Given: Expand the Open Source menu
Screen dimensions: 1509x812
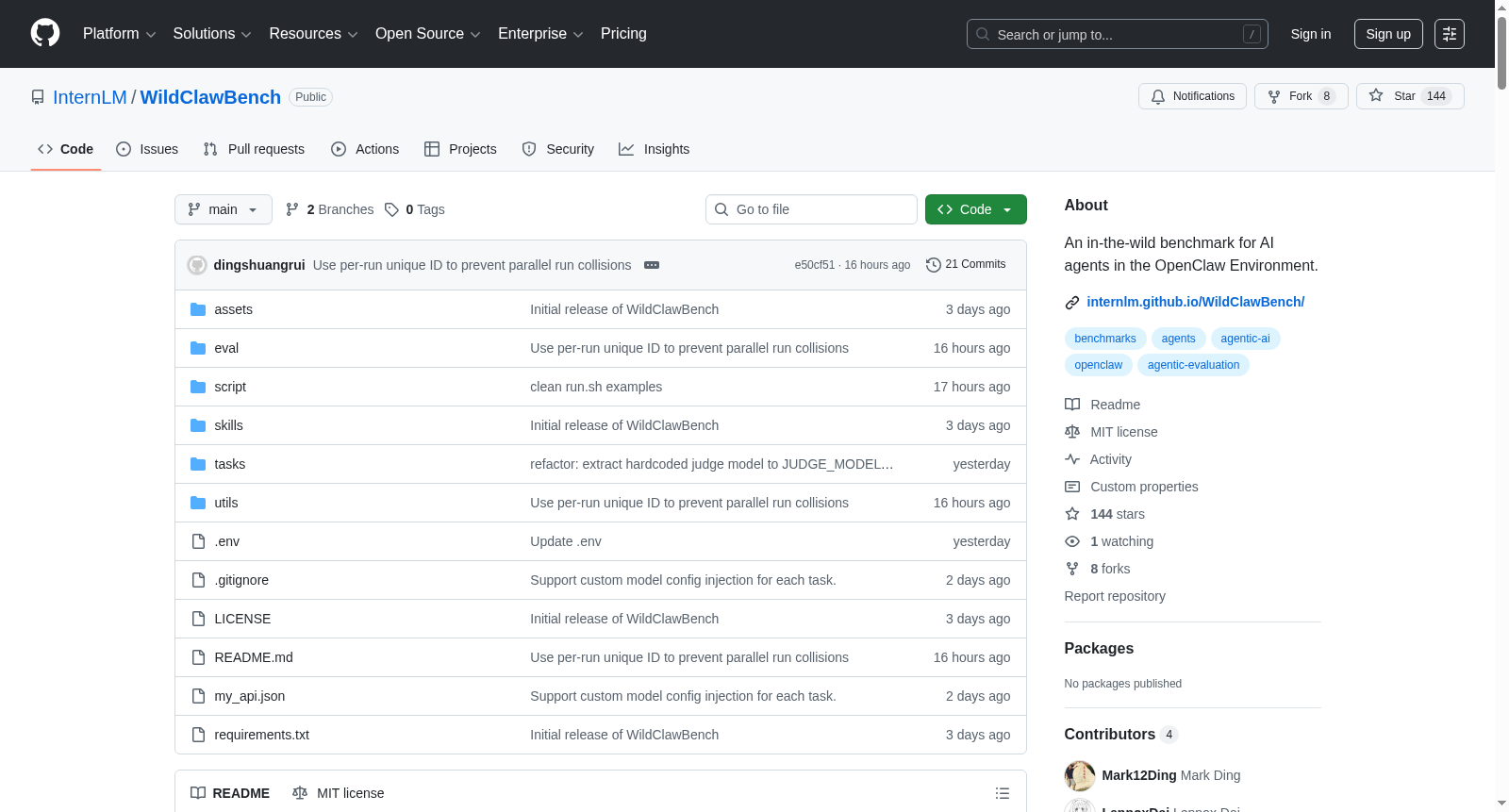Looking at the screenshot, I should (428, 34).
